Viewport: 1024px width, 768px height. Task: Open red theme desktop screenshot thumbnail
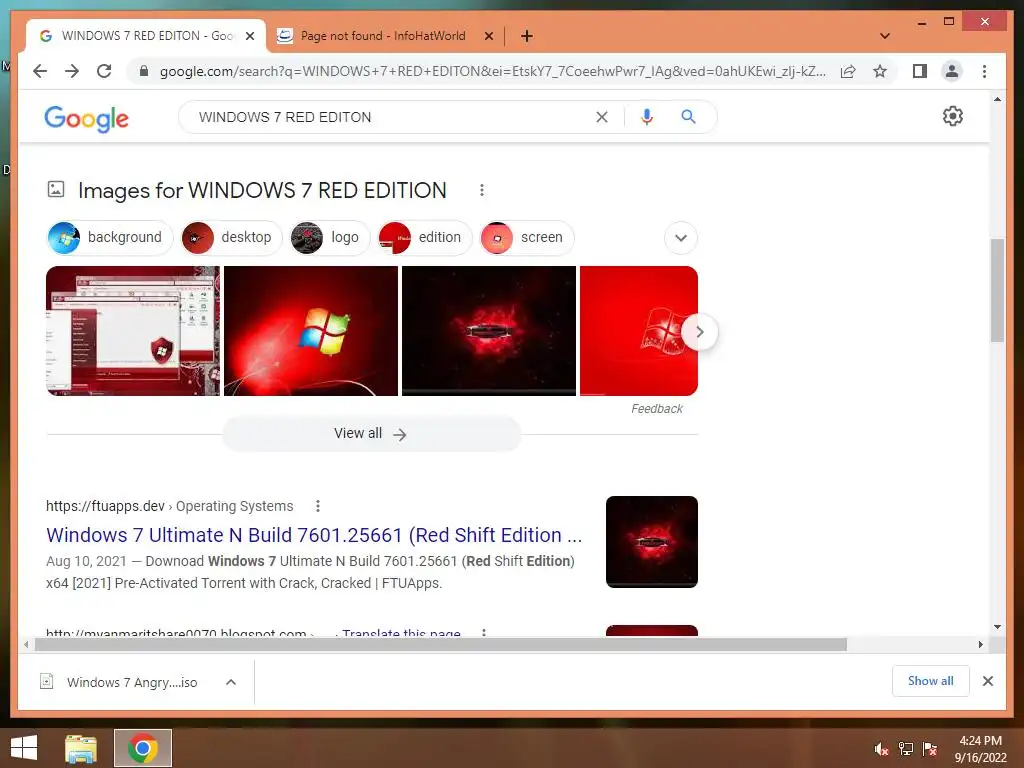tap(133, 330)
